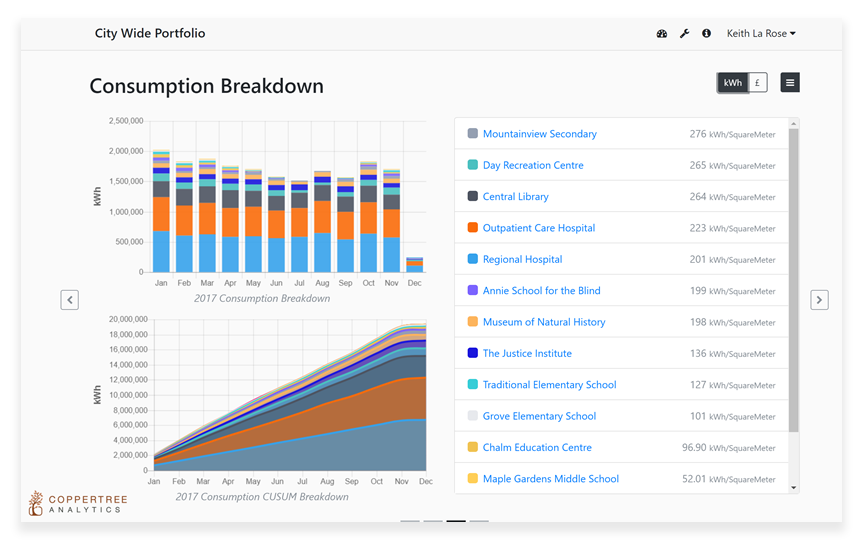Open Chalm Education Centre link

(x=537, y=447)
